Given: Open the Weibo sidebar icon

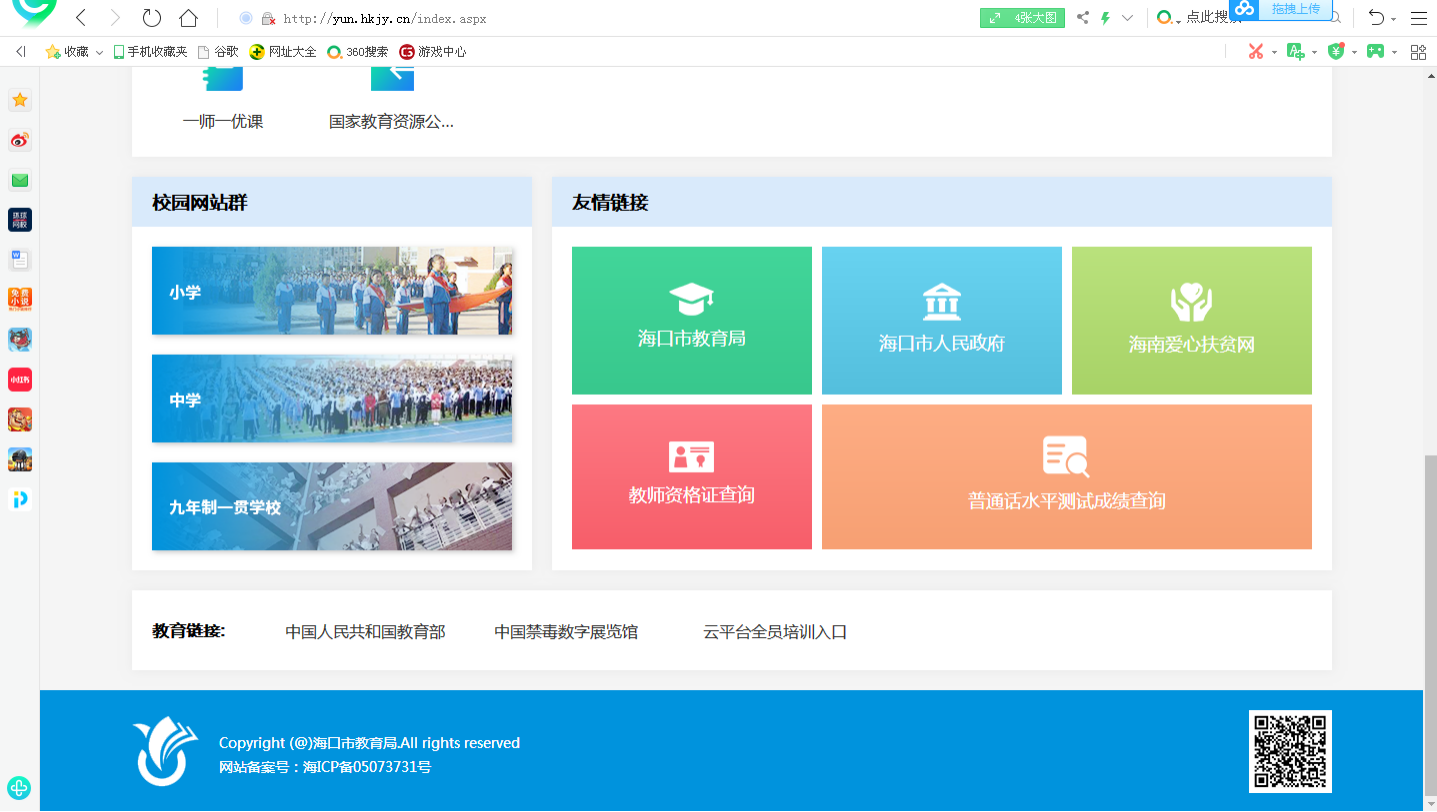Looking at the screenshot, I should (x=20, y=140).
